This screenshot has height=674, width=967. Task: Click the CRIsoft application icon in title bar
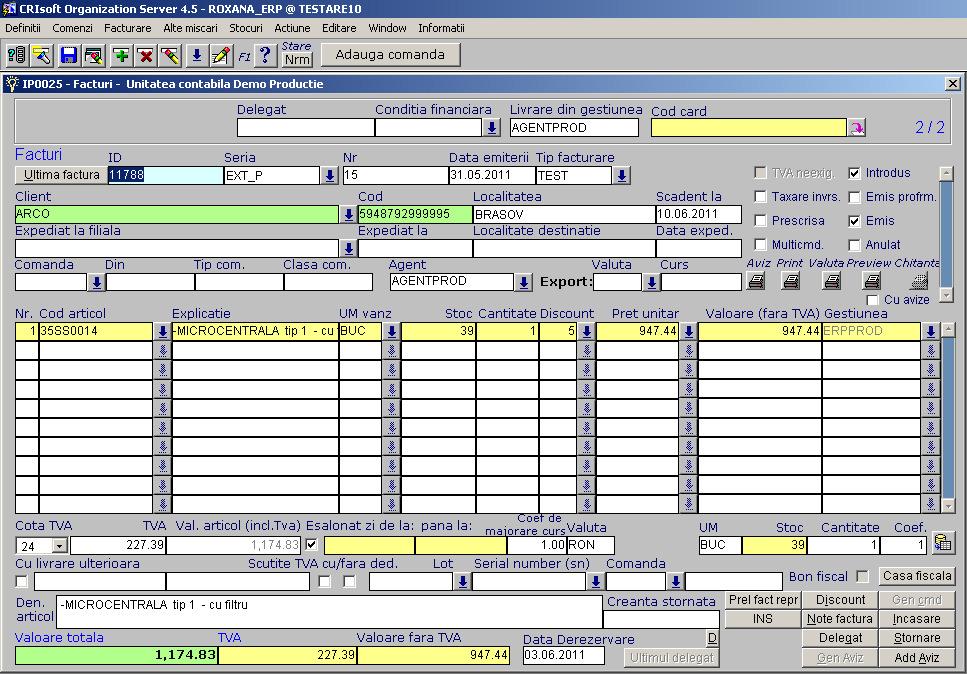[9, 9]
